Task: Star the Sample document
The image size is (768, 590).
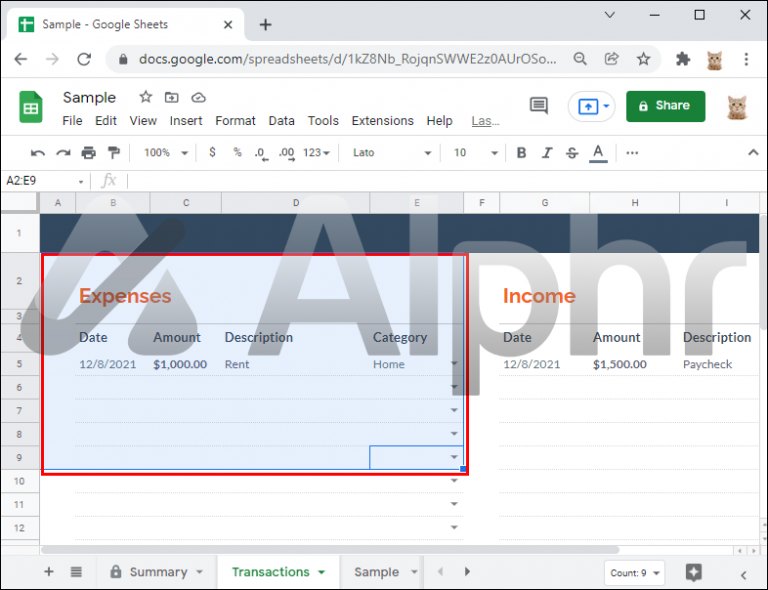Action: click(145, 97)
